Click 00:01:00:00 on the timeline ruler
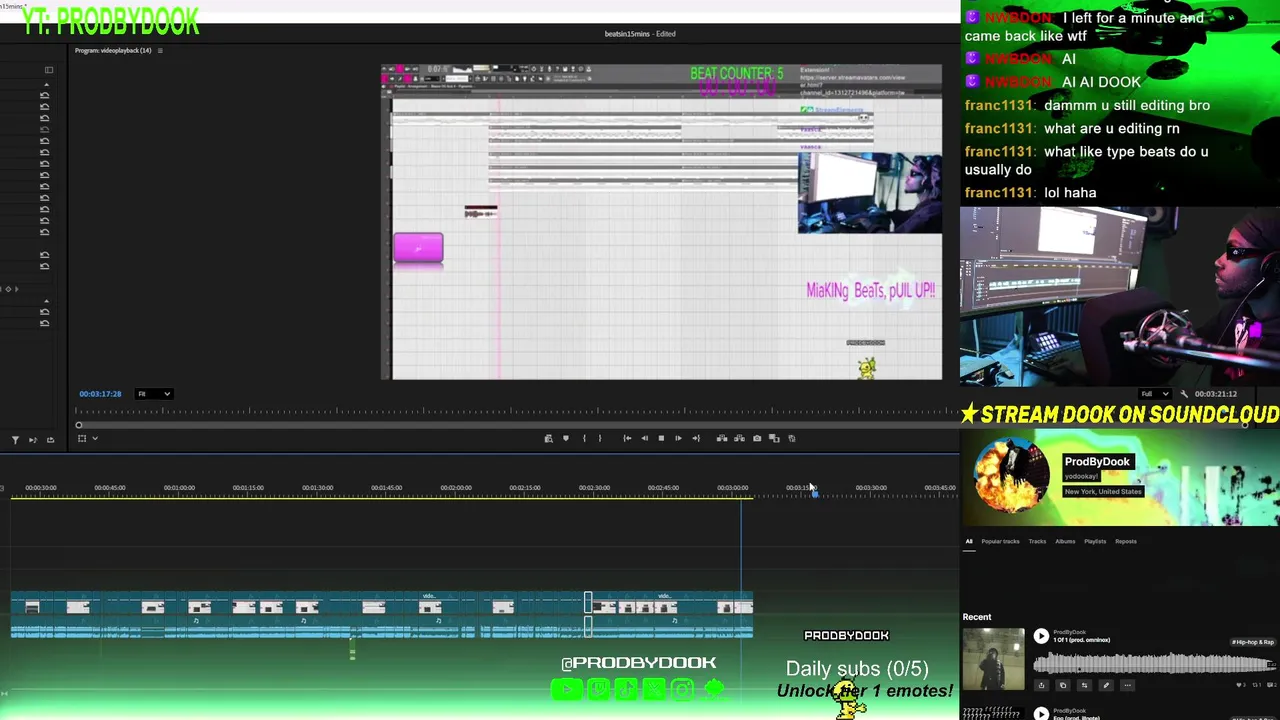1280x720 pixels. coord(179,488)
